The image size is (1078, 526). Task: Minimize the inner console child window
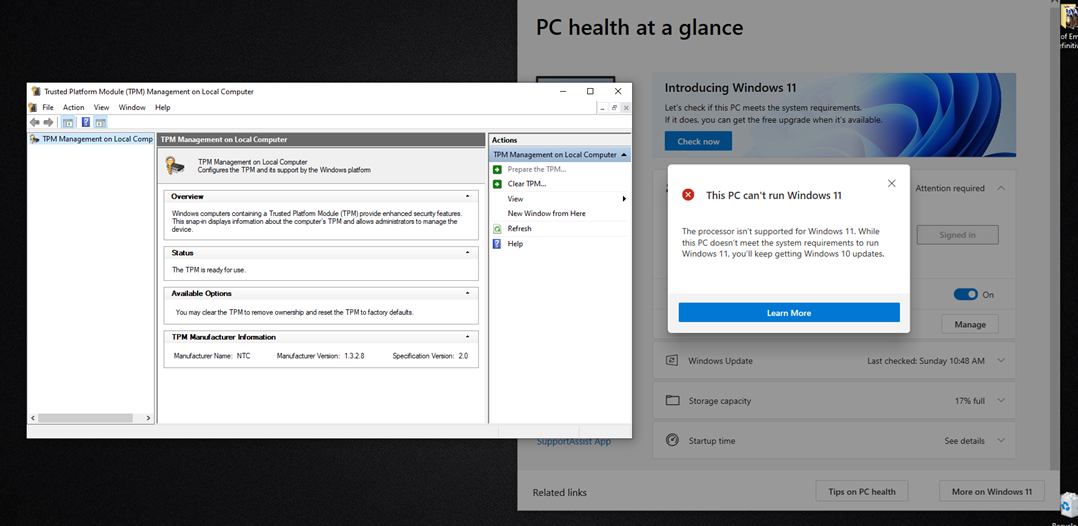[603, 108]
